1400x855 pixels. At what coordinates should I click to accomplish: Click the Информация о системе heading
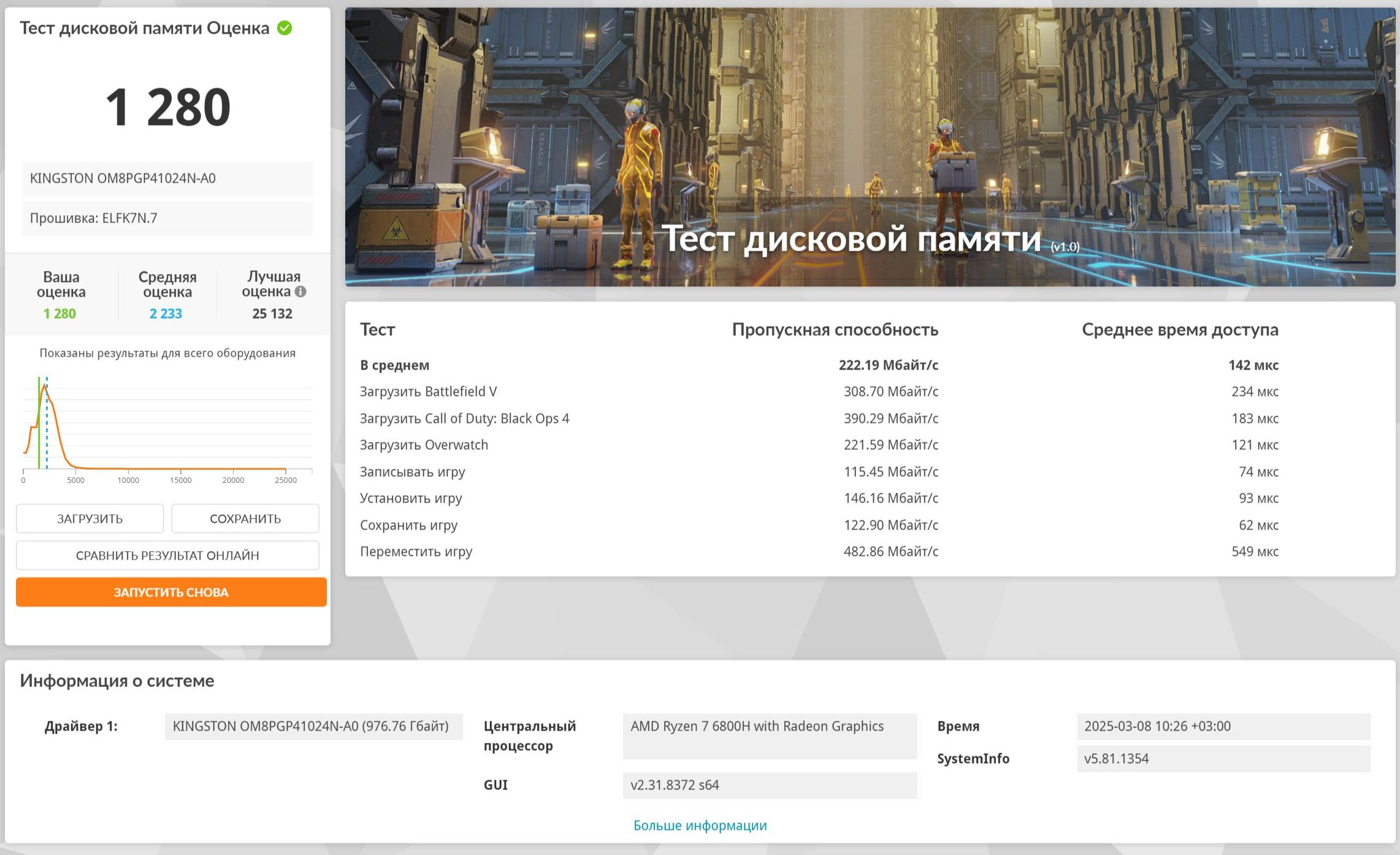[x=117, y=681]
